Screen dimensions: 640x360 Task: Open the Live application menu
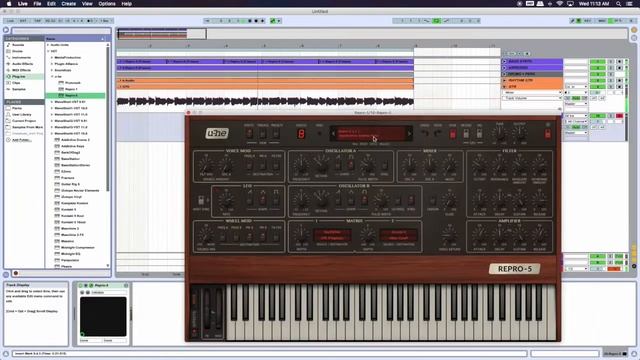22,4
